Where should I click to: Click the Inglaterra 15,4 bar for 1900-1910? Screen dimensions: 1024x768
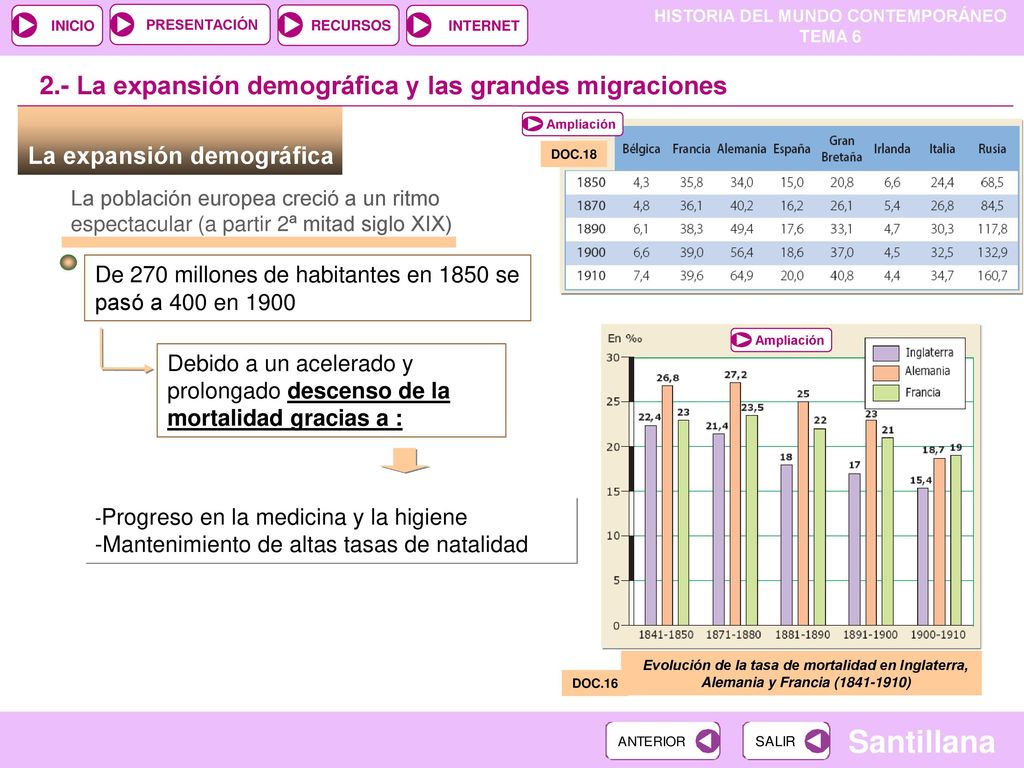(922, 556)
